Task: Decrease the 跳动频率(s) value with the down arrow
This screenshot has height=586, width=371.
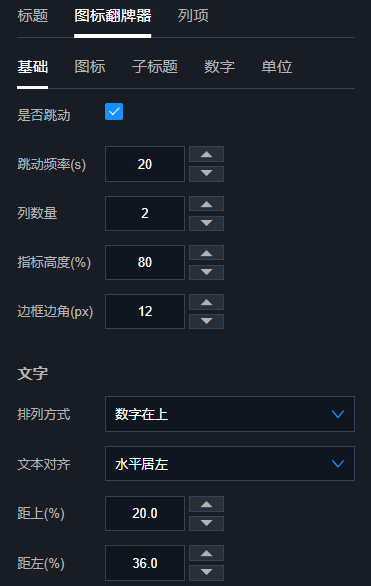Action: click(x=206, y=174)
